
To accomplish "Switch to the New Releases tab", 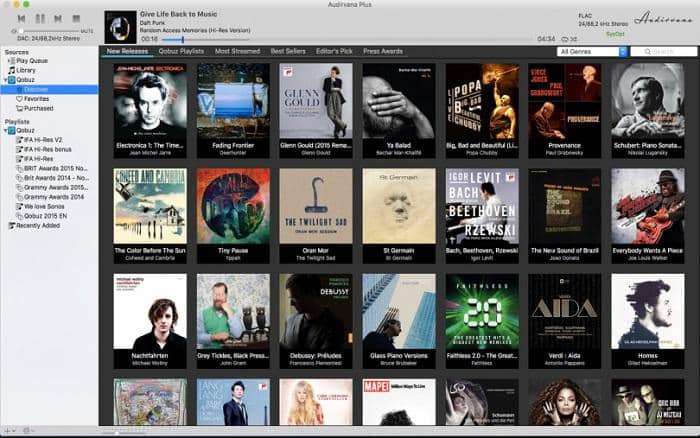I will (x=127, y=51).
